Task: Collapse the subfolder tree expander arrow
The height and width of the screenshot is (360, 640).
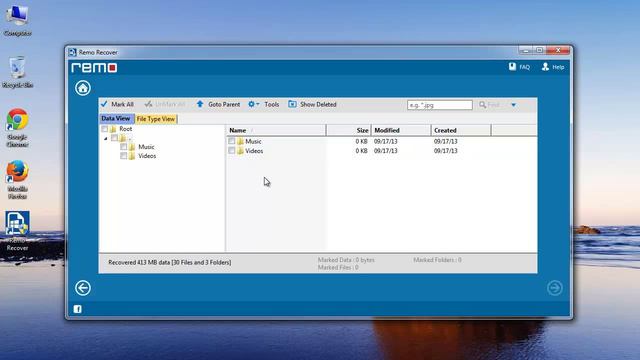Action: [x=106, y=138]
